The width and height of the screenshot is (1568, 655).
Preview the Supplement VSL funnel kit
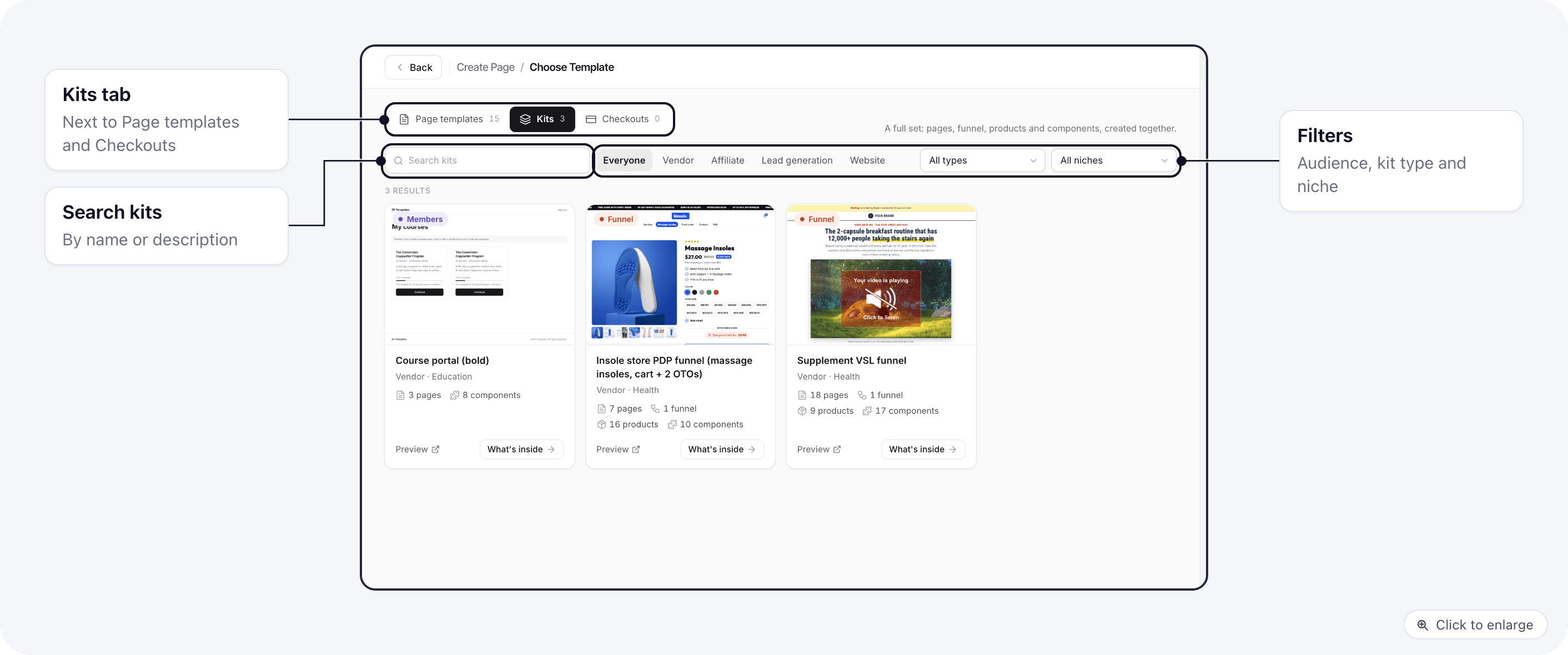pyautogui.click(x=818, y=449)
